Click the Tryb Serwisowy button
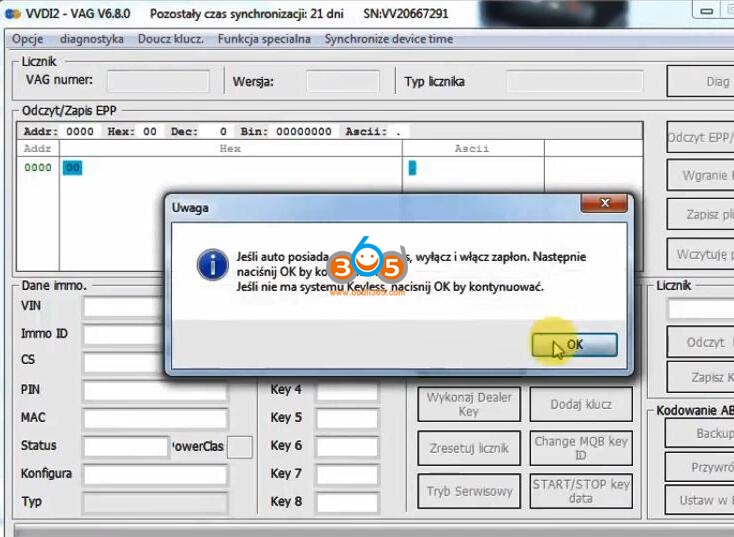 coord(469,491)
